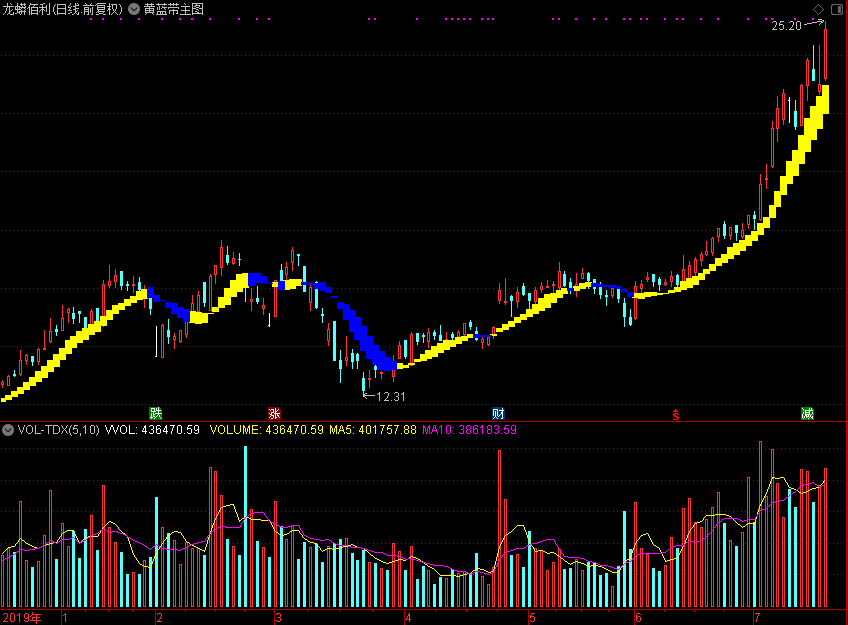Click the green 减 event marker
The height and width of the screenshot is (625, 848).
point(807,414)
